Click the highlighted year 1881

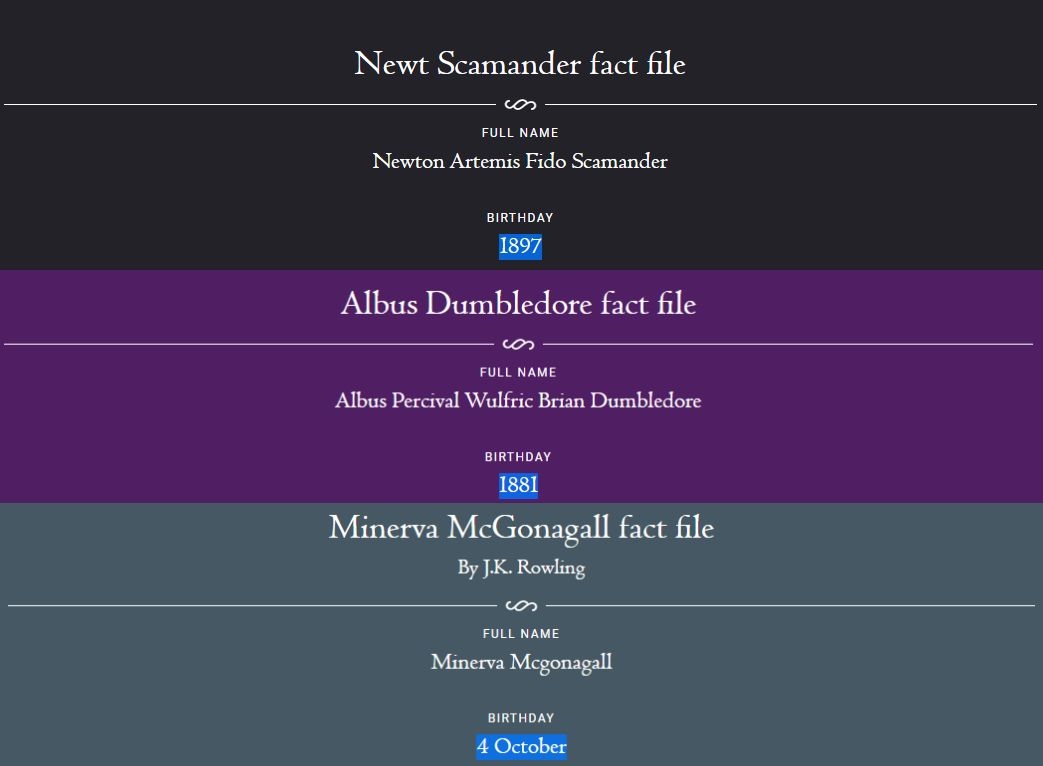point(518,485)
